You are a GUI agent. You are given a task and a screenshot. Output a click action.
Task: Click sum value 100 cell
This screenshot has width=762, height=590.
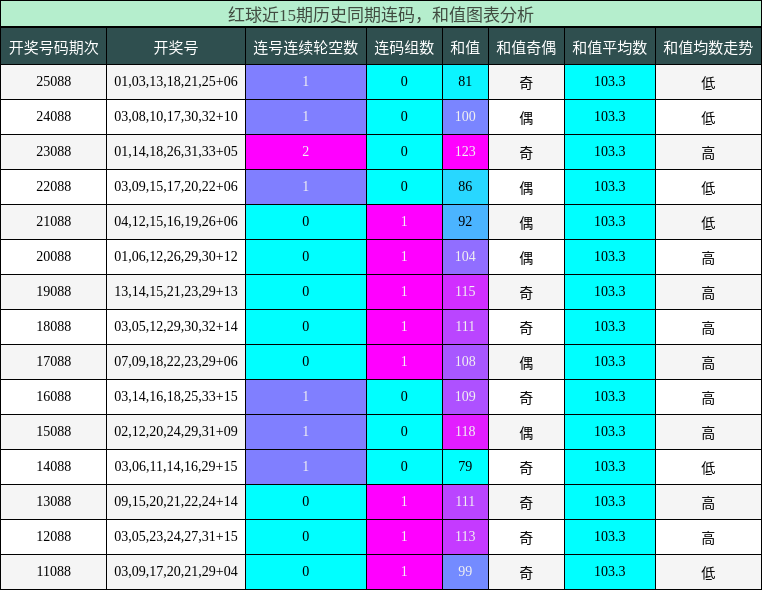(465, 117)
